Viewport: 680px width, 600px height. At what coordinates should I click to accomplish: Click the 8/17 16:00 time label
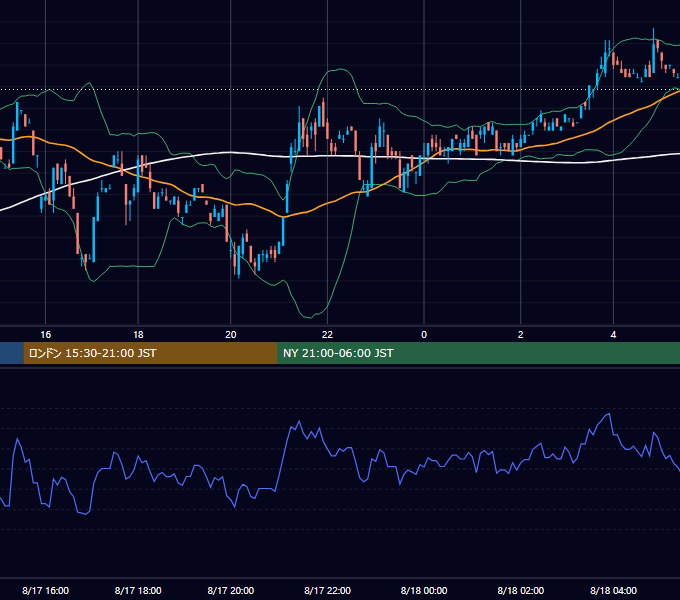(46, 590)
